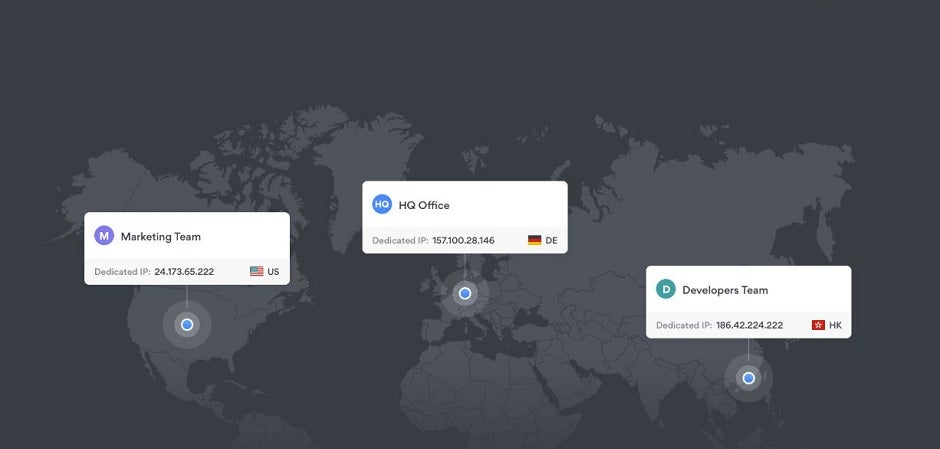The width and height of the screenshot is (940, 449).
Task: Click the Hong Kong flag icon
Action: tap(818, 325)
